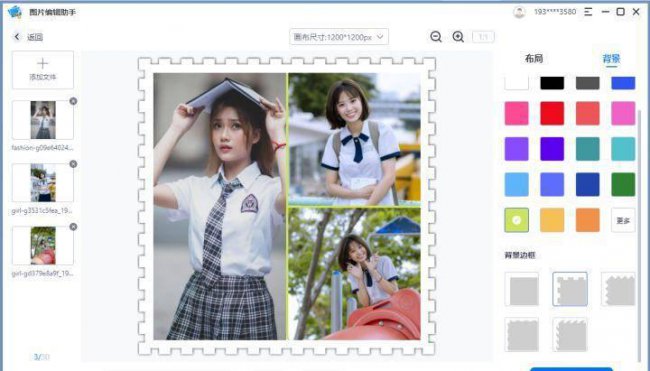Remove the girl-g3531c5fea thumbnail with X
This screenshot has width=650, height=371.
(73, 164)
